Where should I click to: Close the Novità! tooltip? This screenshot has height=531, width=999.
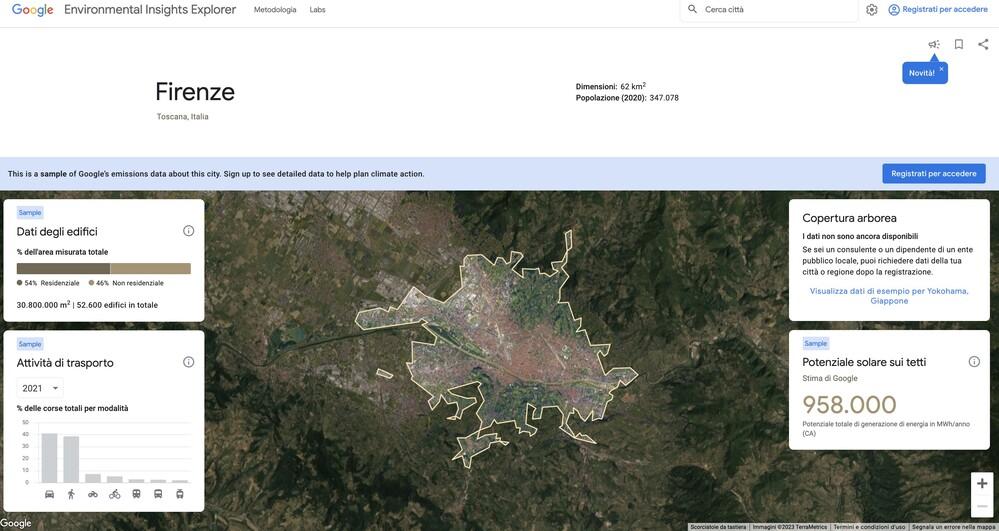tap(941, 69)
